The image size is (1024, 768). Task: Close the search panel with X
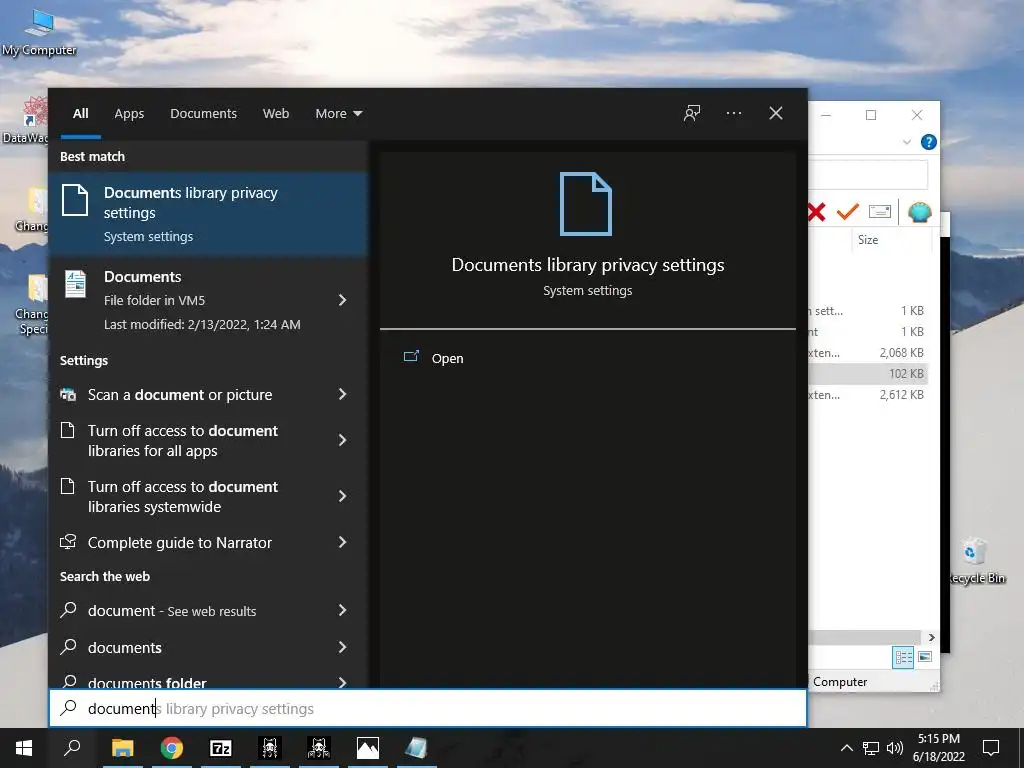[x=776, y=114]
